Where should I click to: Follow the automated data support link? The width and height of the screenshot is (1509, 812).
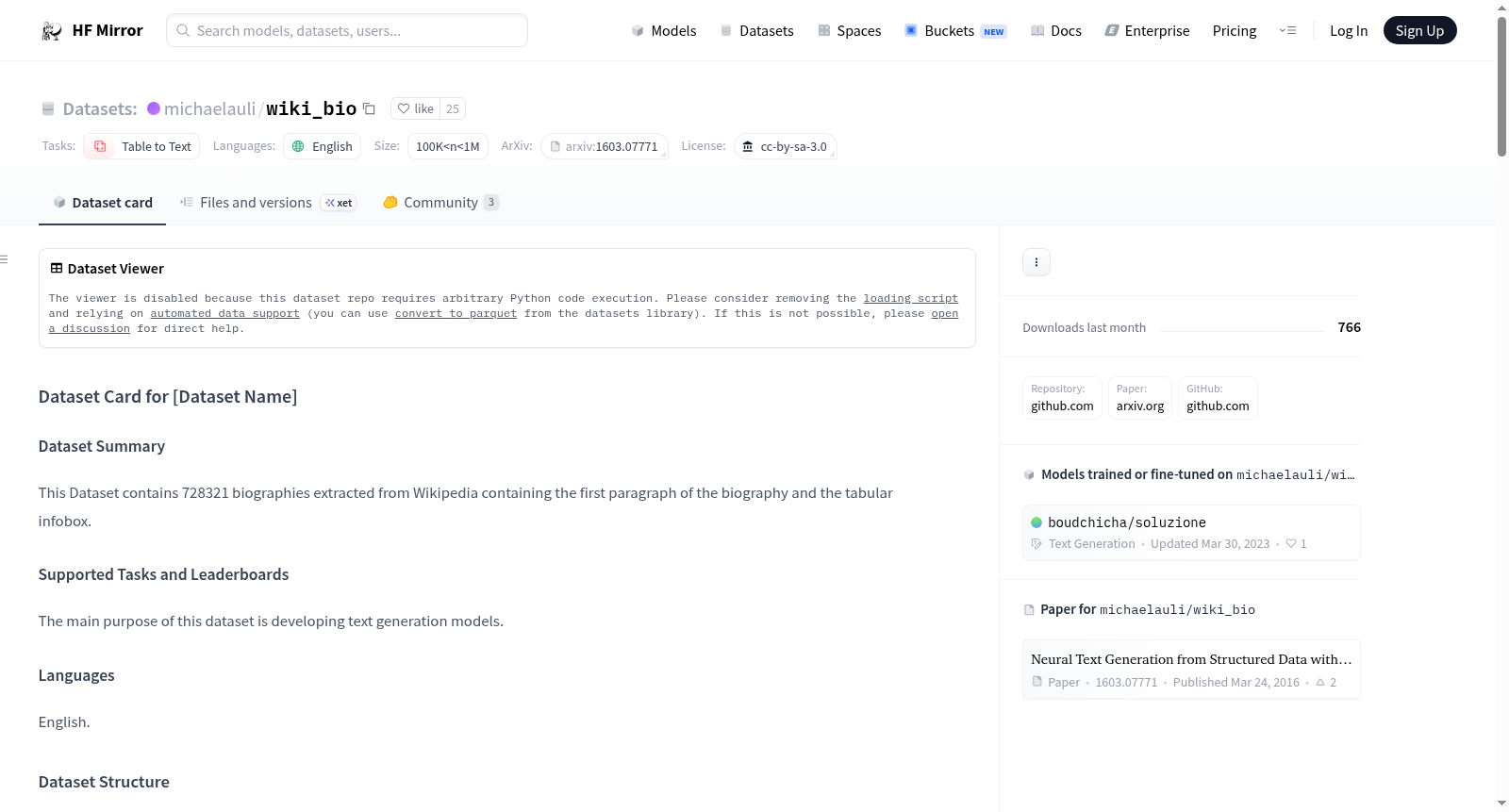pyautogui.click(x=224, y=313)
